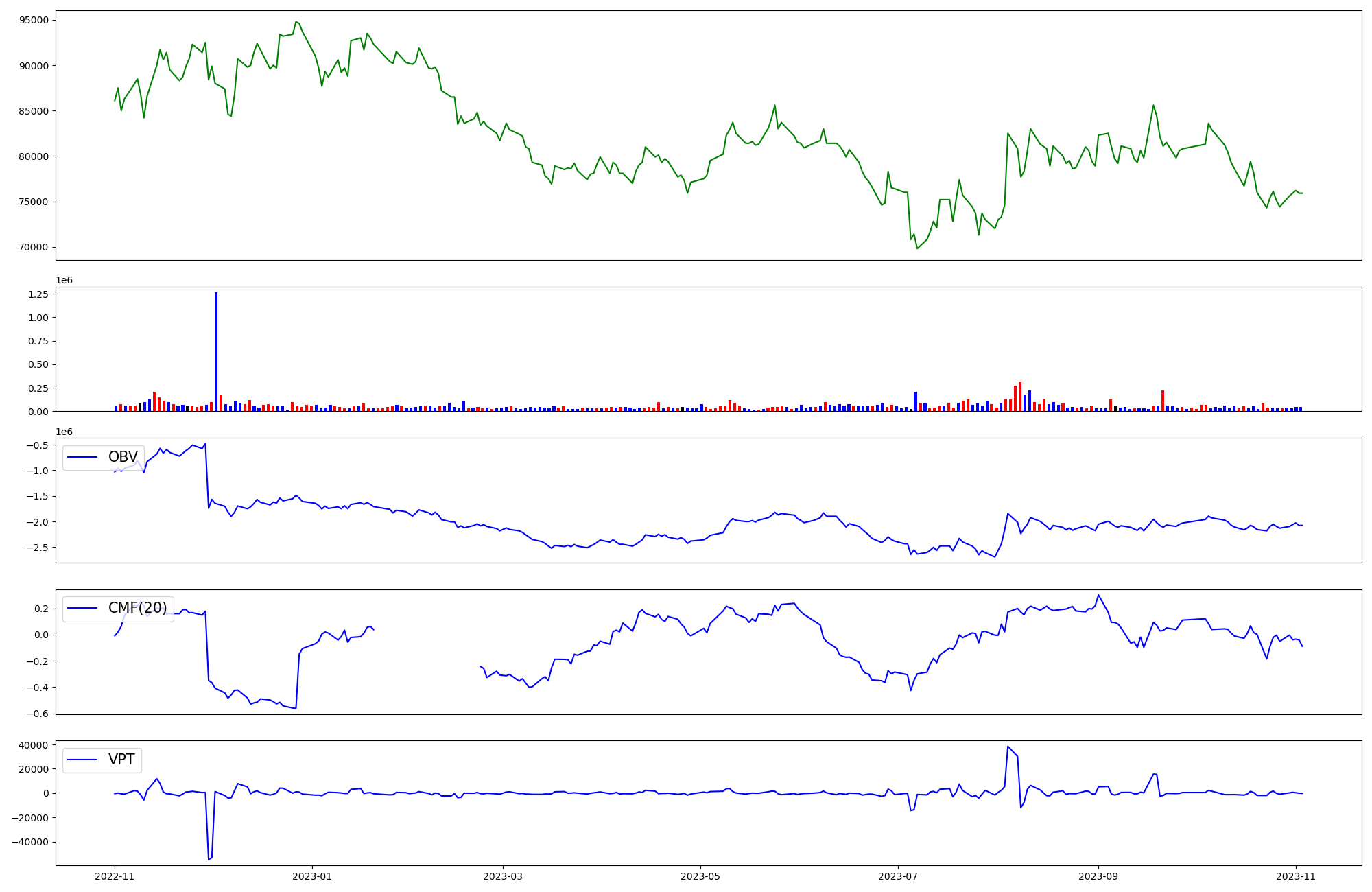Click the CMF(20) legend entry
This screenshot has height=892, width=1372.
(x=137, y=608)
